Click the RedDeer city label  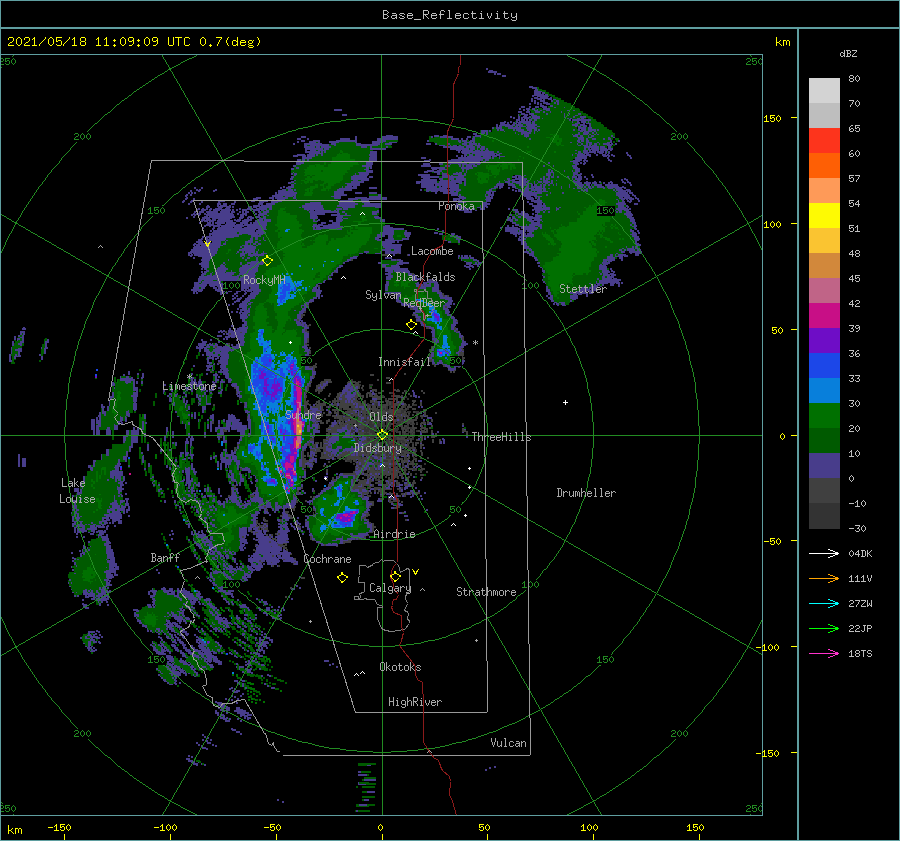tap(424, 303)
